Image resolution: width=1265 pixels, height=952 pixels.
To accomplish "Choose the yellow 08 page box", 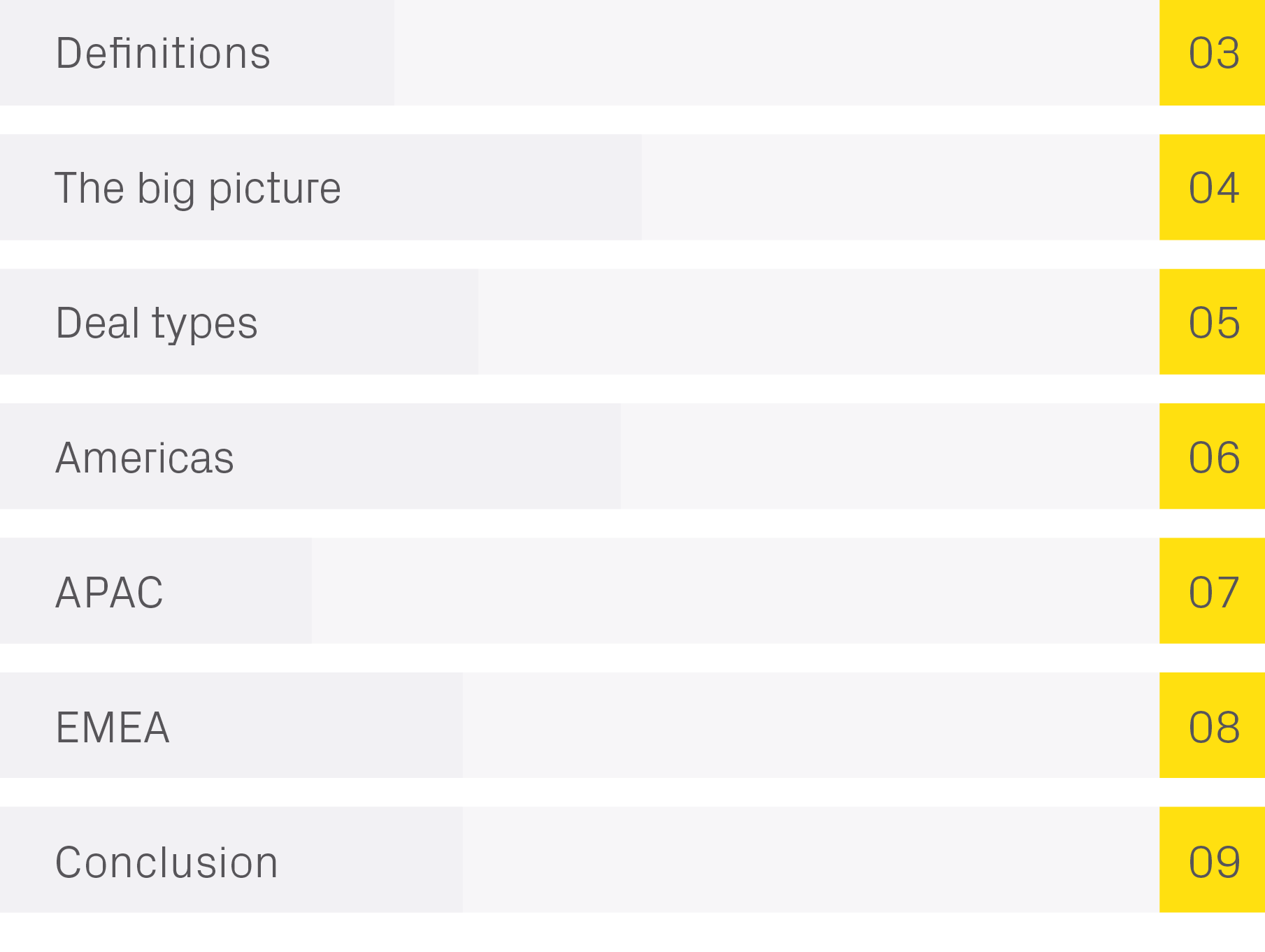I will (1212, 726).
